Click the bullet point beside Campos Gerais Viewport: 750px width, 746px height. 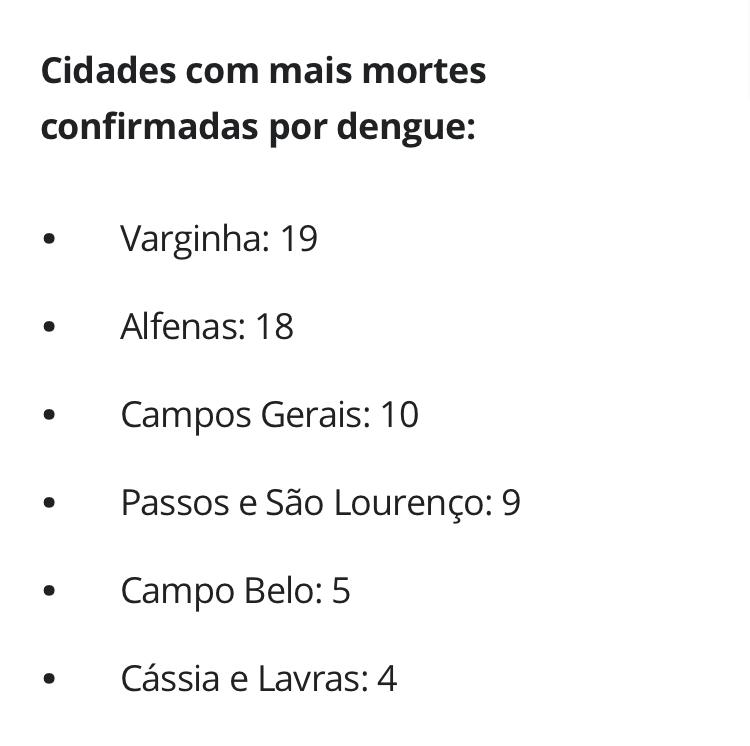pos(49,414)
